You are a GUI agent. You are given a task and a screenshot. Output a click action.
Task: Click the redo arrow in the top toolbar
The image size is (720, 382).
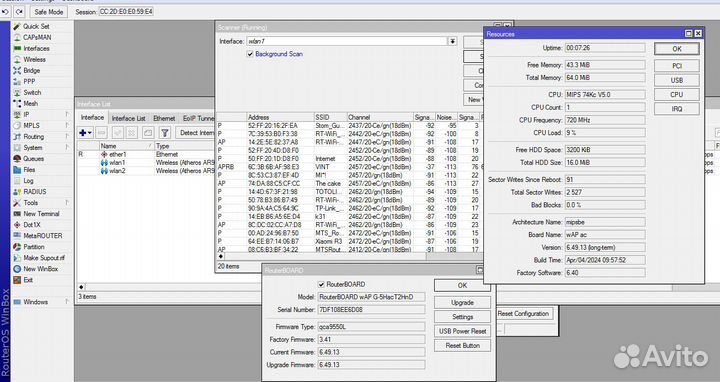click(x=19, y=12)
